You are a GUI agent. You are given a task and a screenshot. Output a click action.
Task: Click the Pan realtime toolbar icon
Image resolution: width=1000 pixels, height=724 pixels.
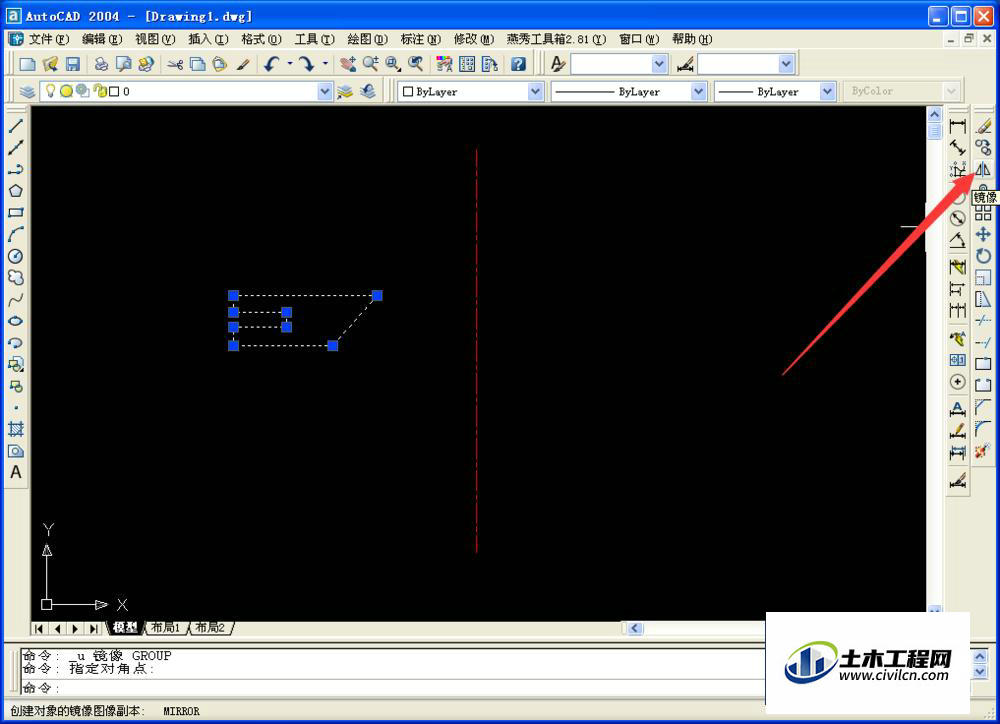348,64
